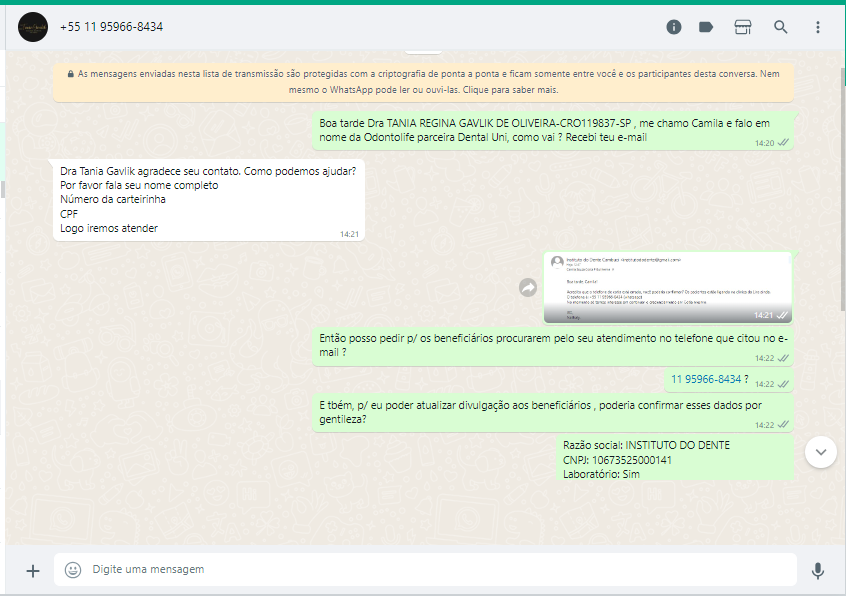The width and height of the screenshot is (846, 596).
Task: Click the forward arrow beside the email image
Action: [528, 288]
